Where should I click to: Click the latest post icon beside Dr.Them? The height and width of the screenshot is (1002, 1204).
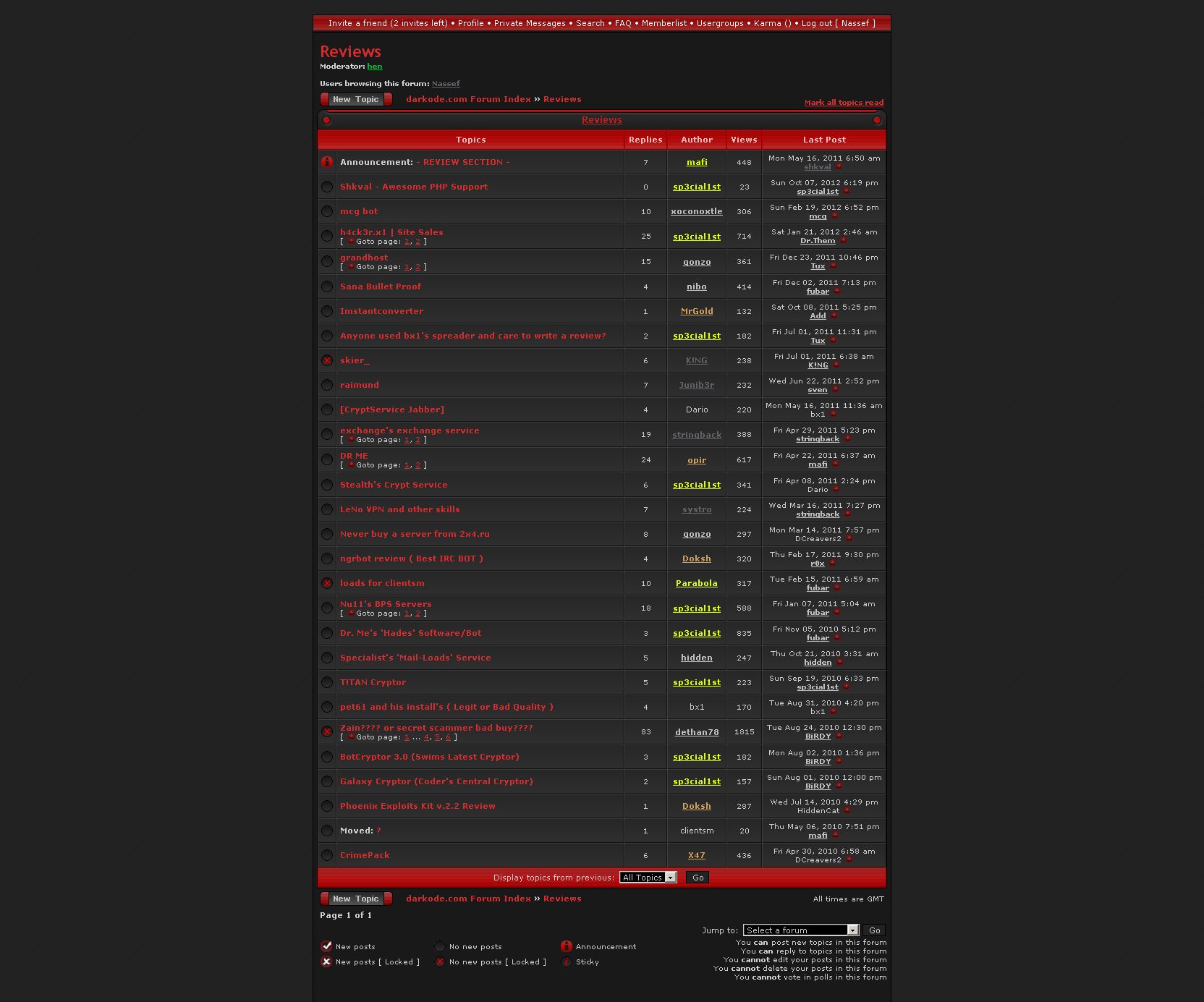coord(843,241)
